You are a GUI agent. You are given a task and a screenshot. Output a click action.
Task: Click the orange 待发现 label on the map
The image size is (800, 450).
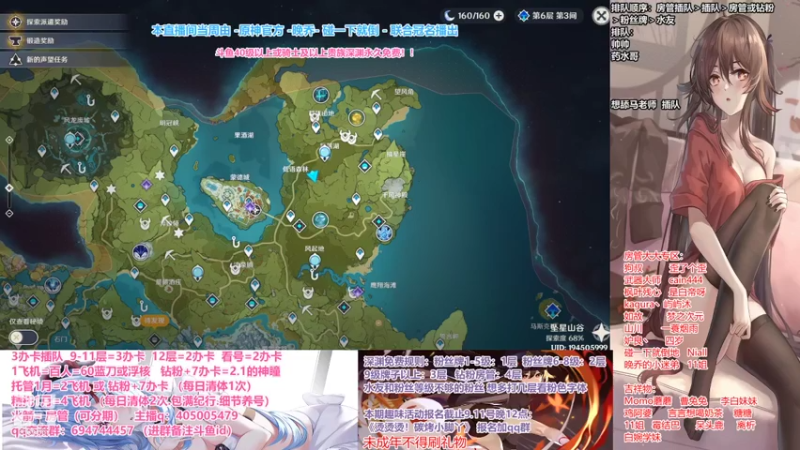coord(154,320)
